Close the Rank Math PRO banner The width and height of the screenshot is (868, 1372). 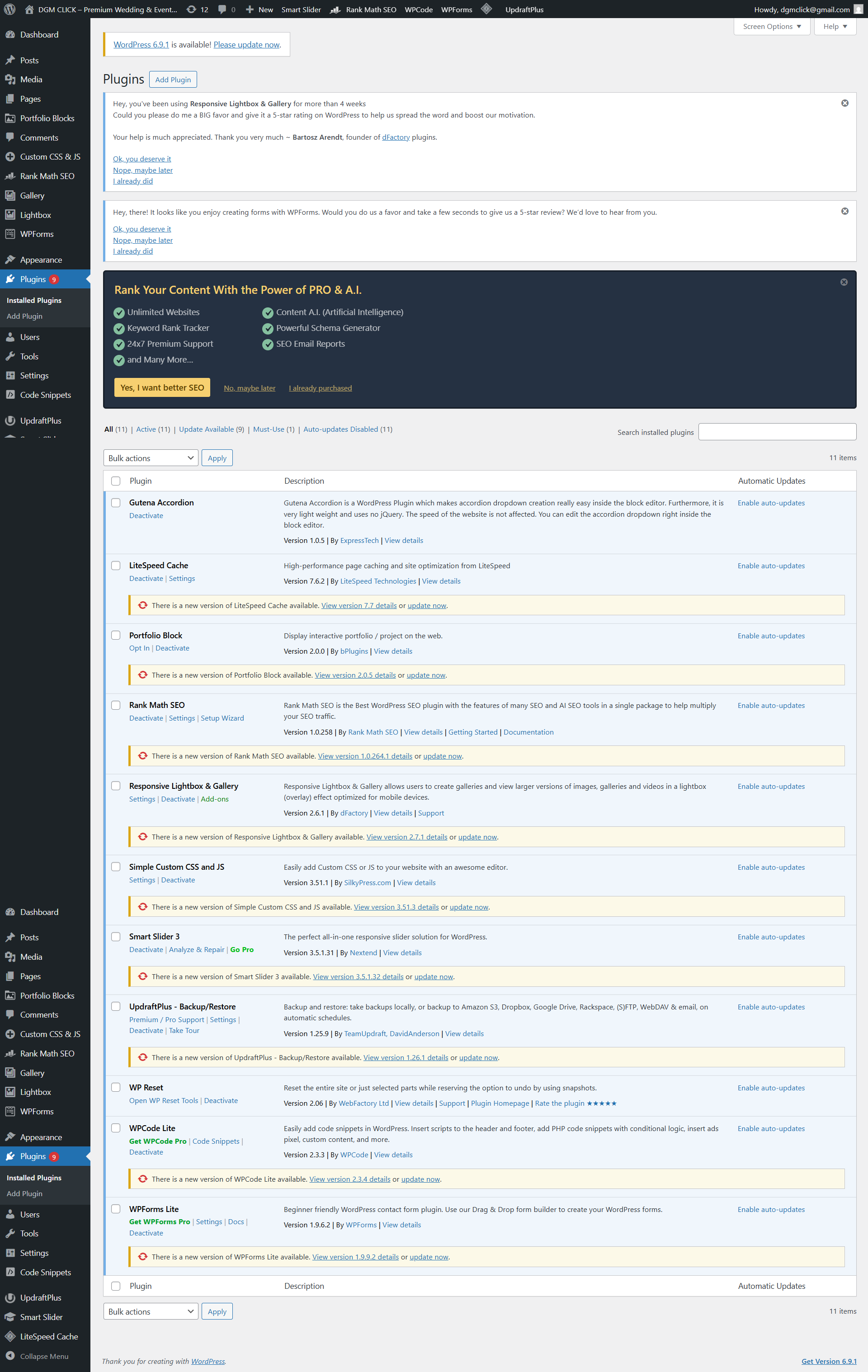[844, 282]
